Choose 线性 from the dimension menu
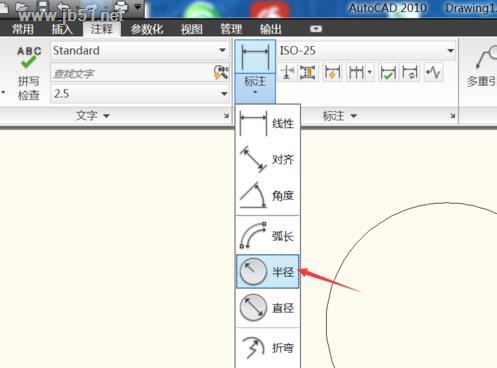 268,123
